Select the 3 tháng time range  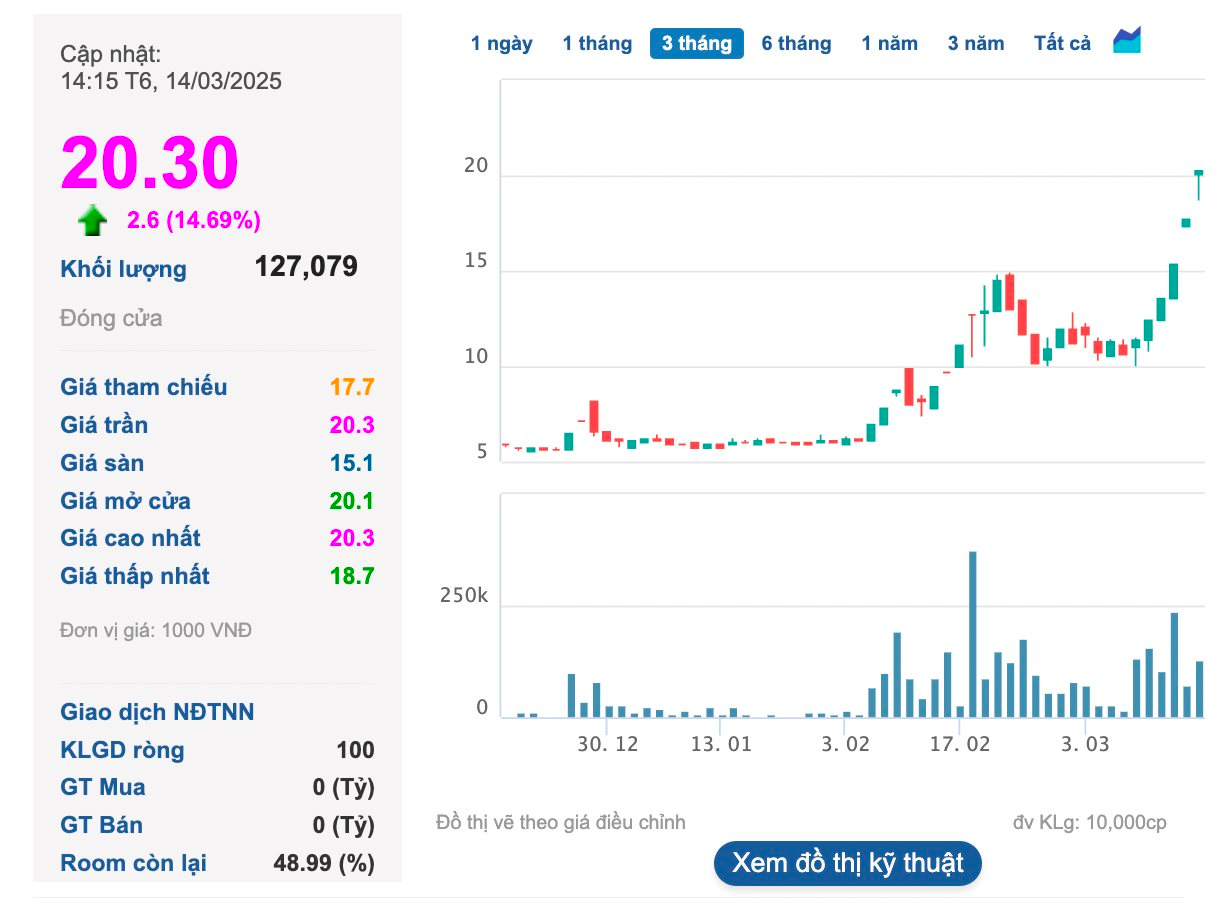(x=697, y=44)
